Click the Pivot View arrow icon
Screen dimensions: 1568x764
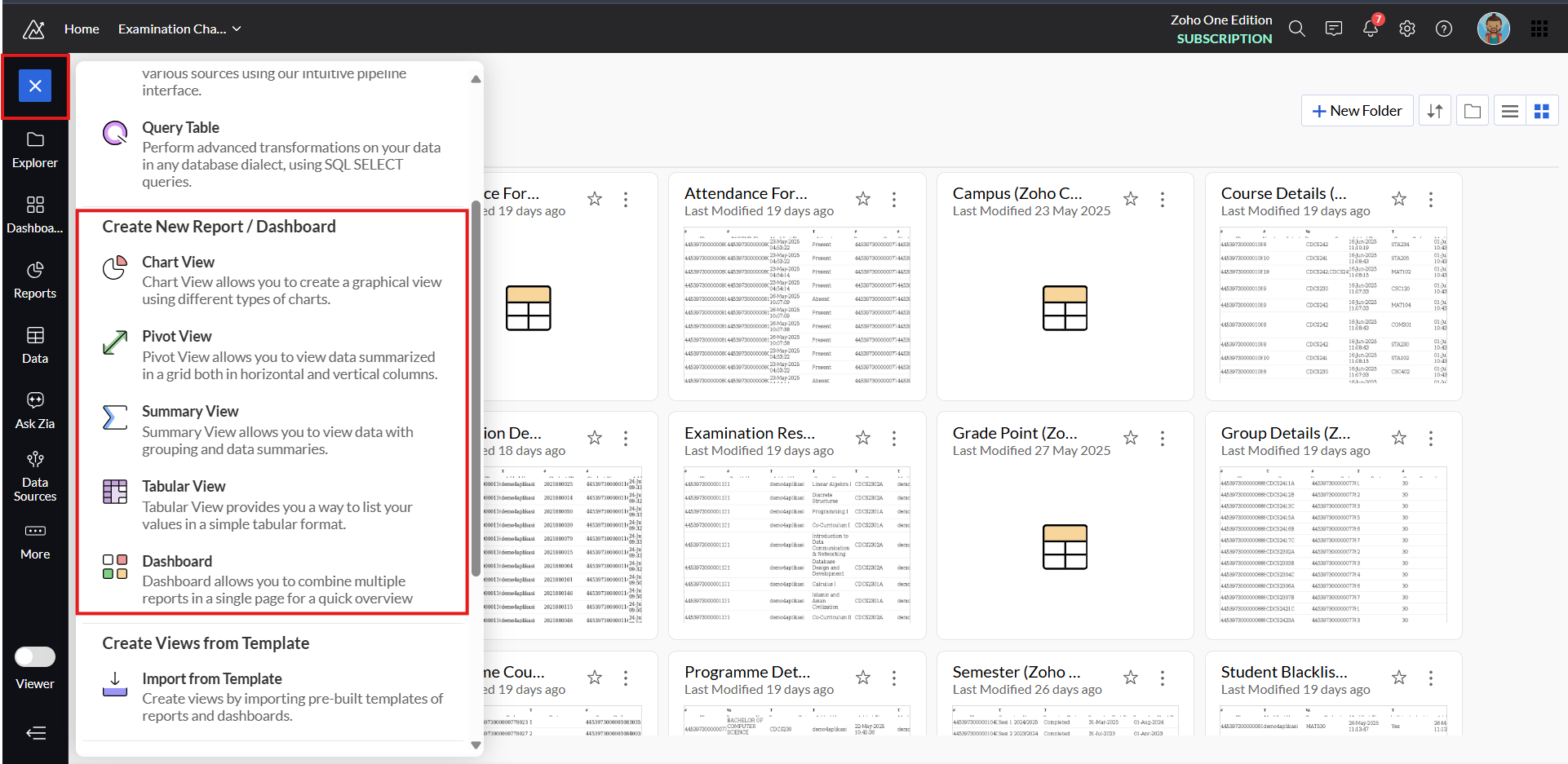click(115, 342)
